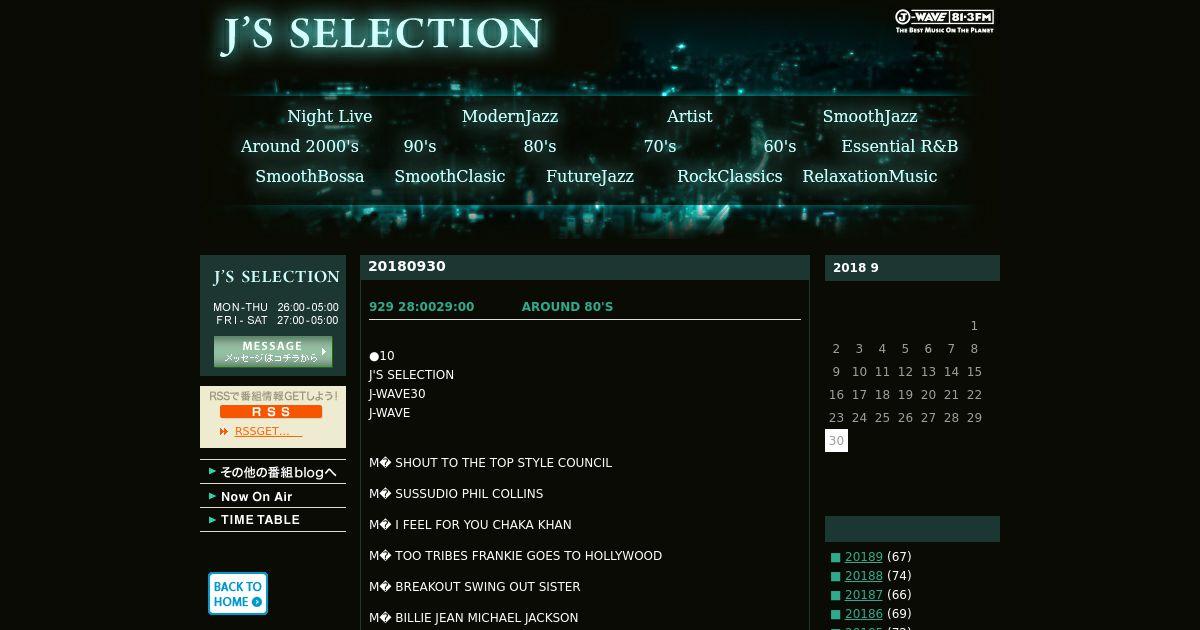The height and width of the screenshot is (630, 1200).
Task: Select the 80's category
Action: (x=540, y=146)
